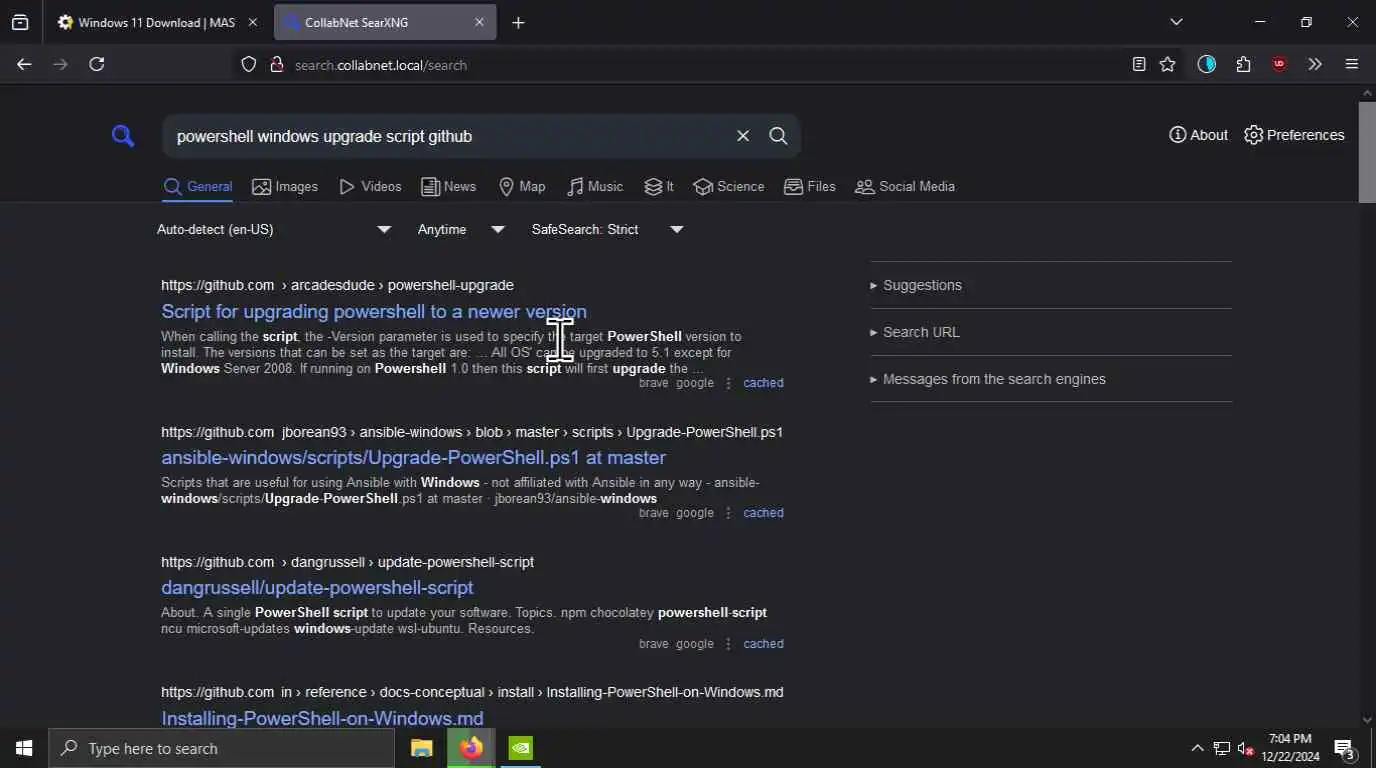The width and height of the screenshot is (1376, 768).
Task: Open 'Script for upgrading powershell' result
Action: pyautogui.click(x=374, y=312)
